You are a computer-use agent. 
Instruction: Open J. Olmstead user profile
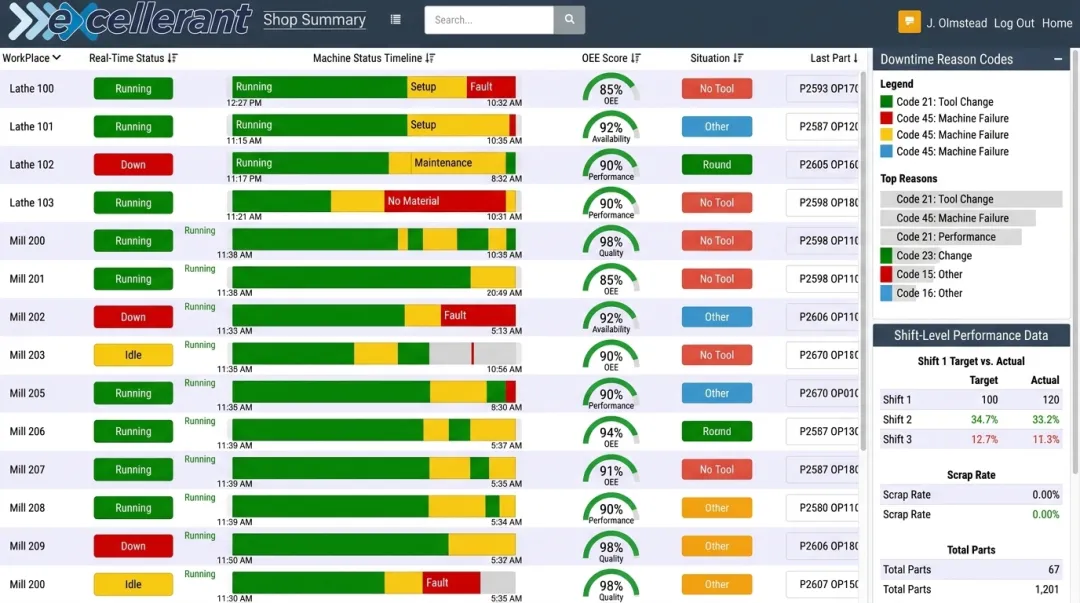click(x=956, y=23)
